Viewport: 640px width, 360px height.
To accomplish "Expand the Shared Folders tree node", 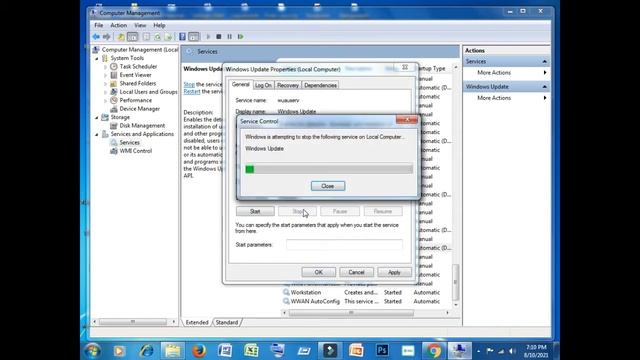I will [105, 84].
